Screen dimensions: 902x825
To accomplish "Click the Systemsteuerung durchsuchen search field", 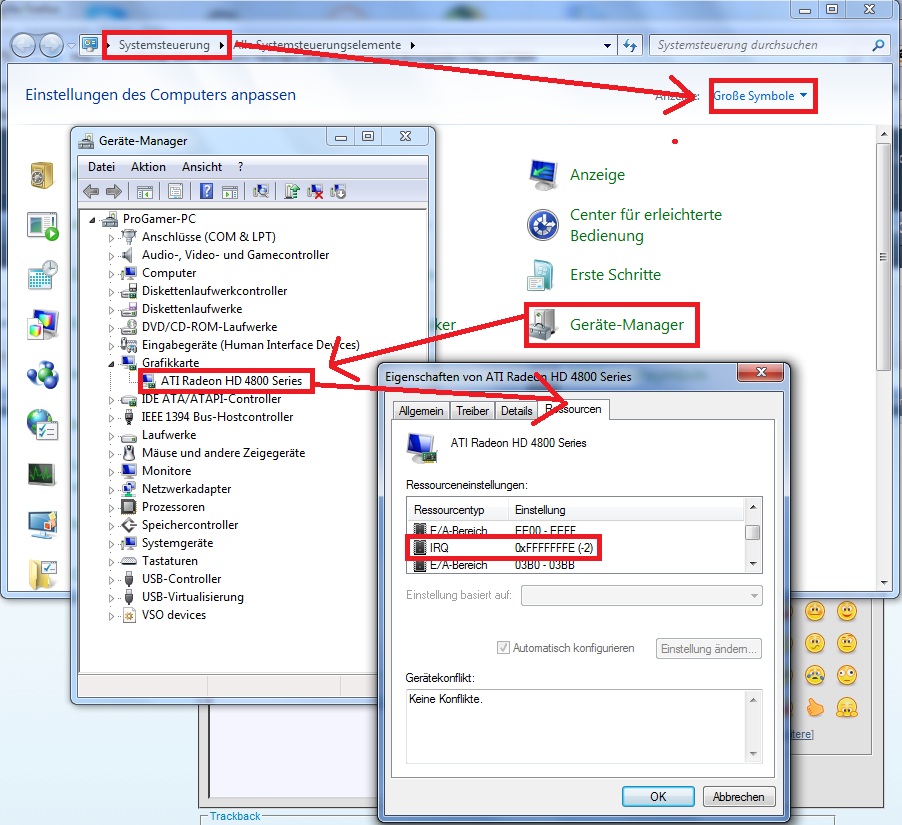I will coord(760,45).
